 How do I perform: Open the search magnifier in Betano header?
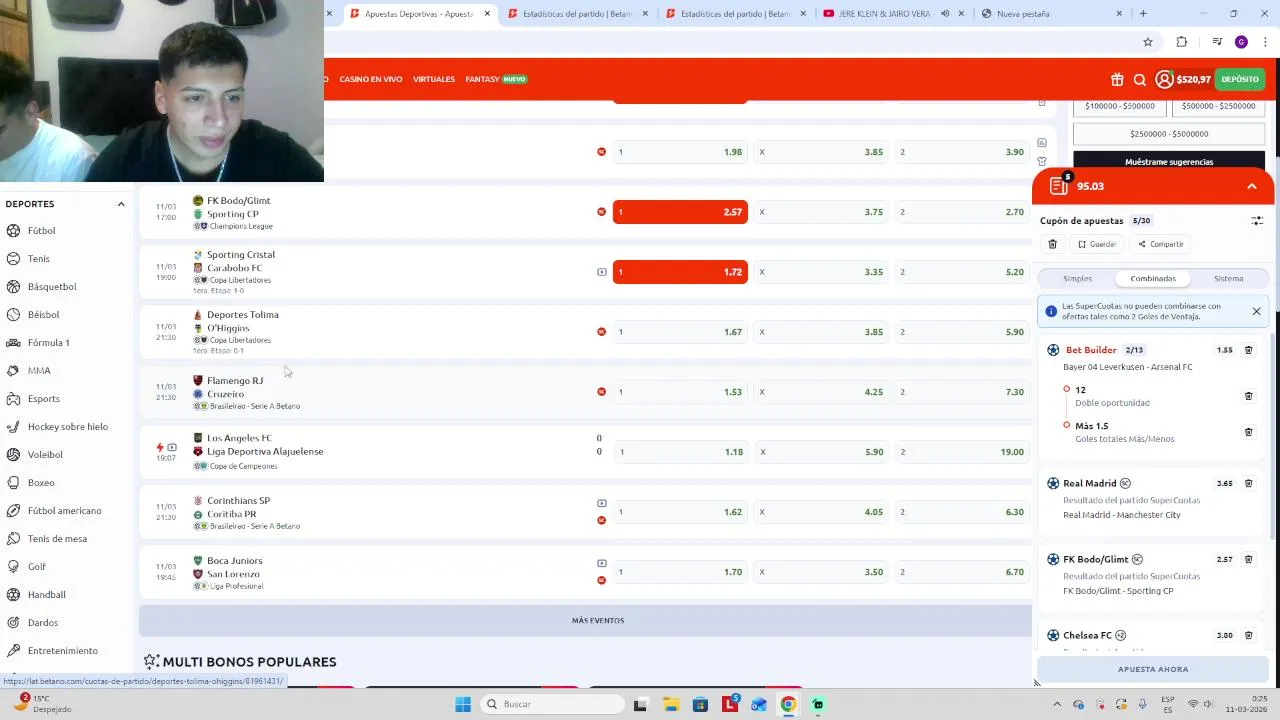[x=1139, y=80]
